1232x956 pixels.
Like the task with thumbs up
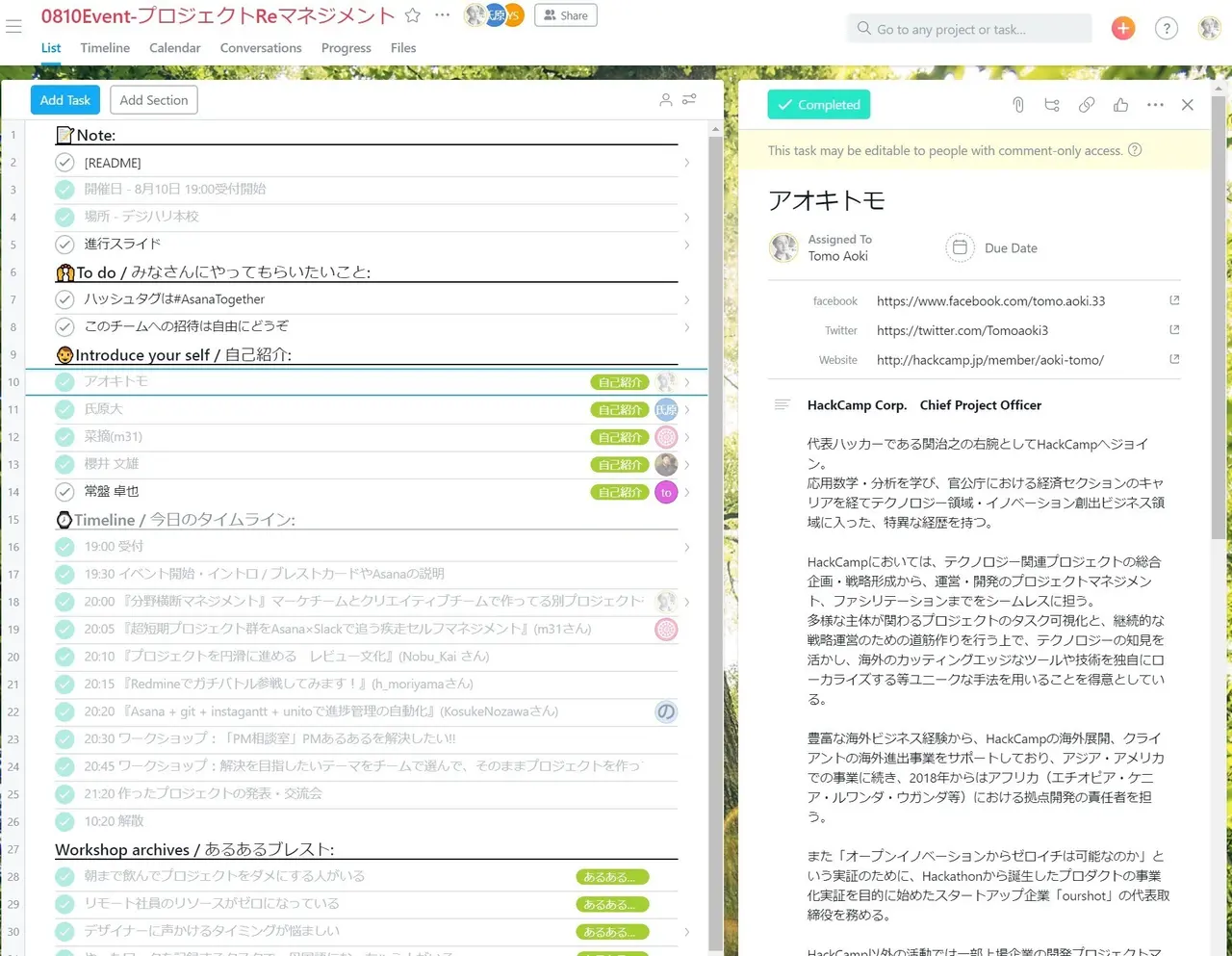click(1120, 105)
